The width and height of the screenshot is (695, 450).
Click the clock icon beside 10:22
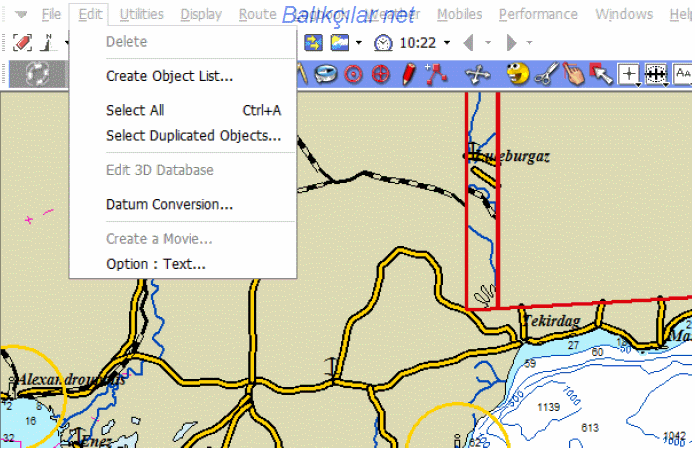pos(383,43)
